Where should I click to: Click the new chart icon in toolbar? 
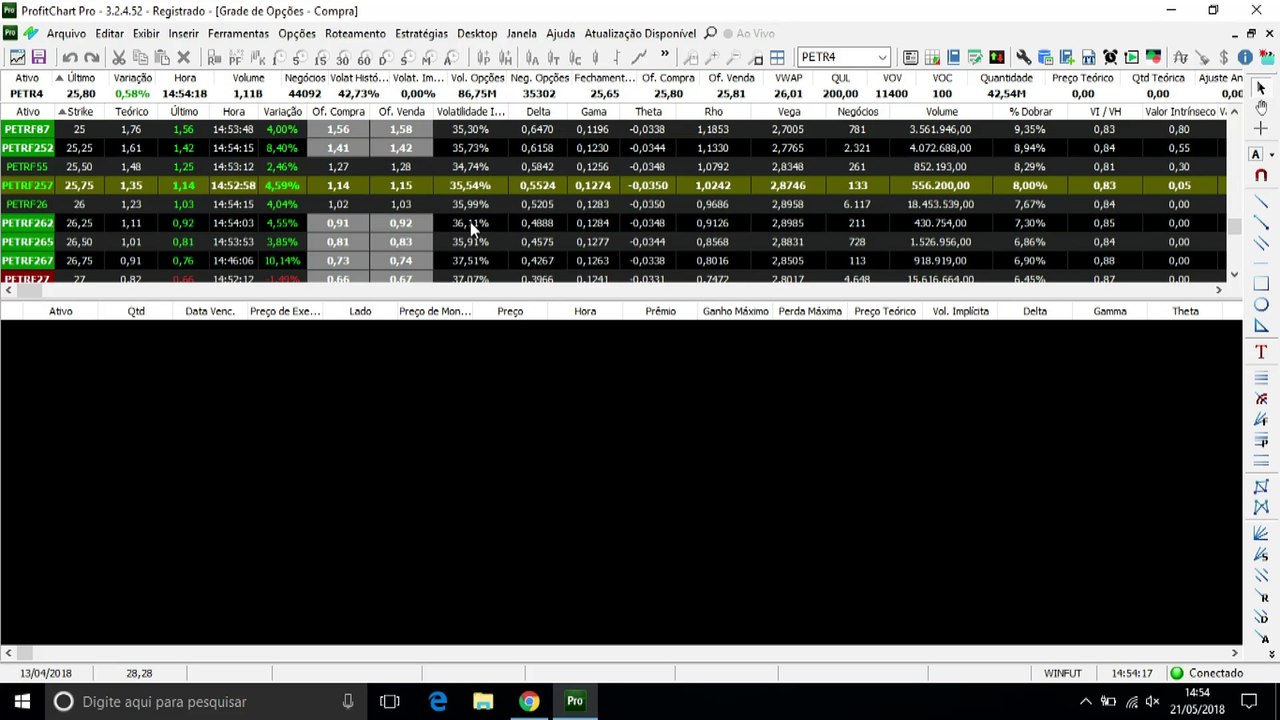[18, 57]
